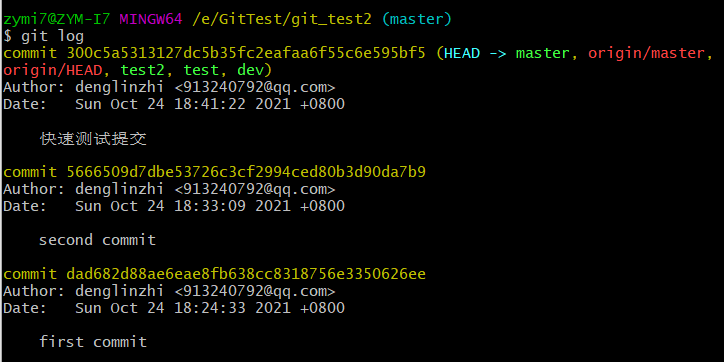The height and width of the screenshot is (362, 725).
Task: Click the green master branch after HEAD
Action: pos(542,53)
